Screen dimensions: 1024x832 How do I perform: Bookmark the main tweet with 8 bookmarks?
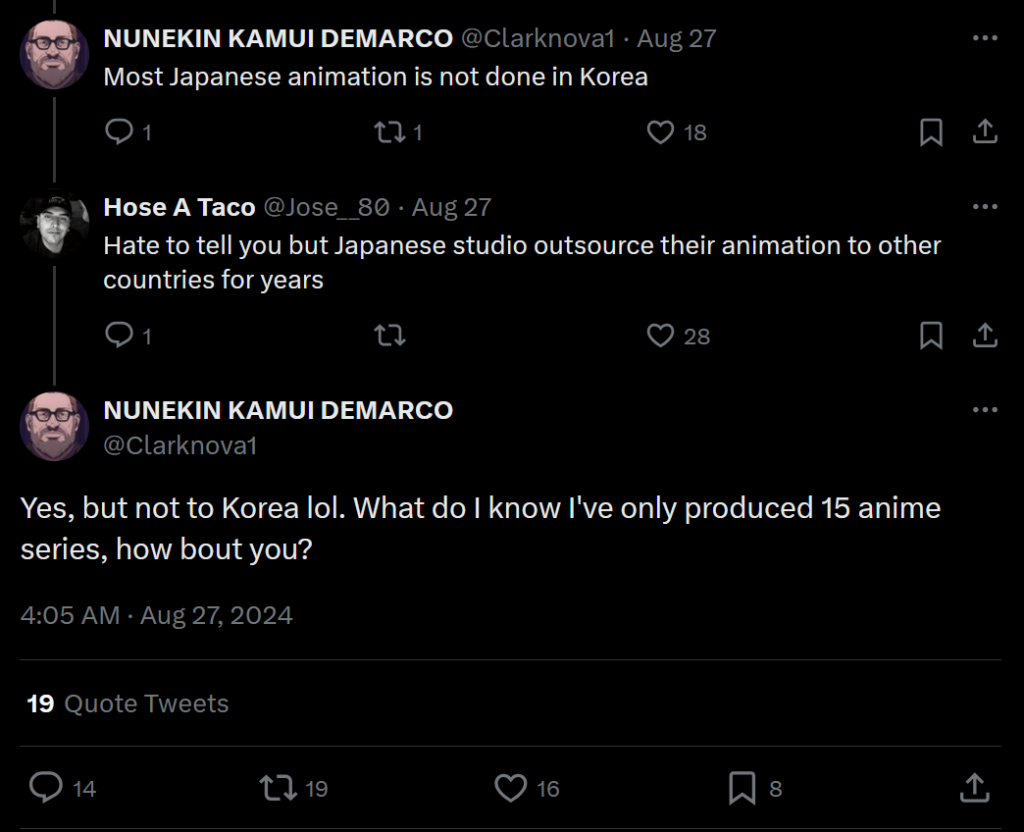[x=742, y=788]
